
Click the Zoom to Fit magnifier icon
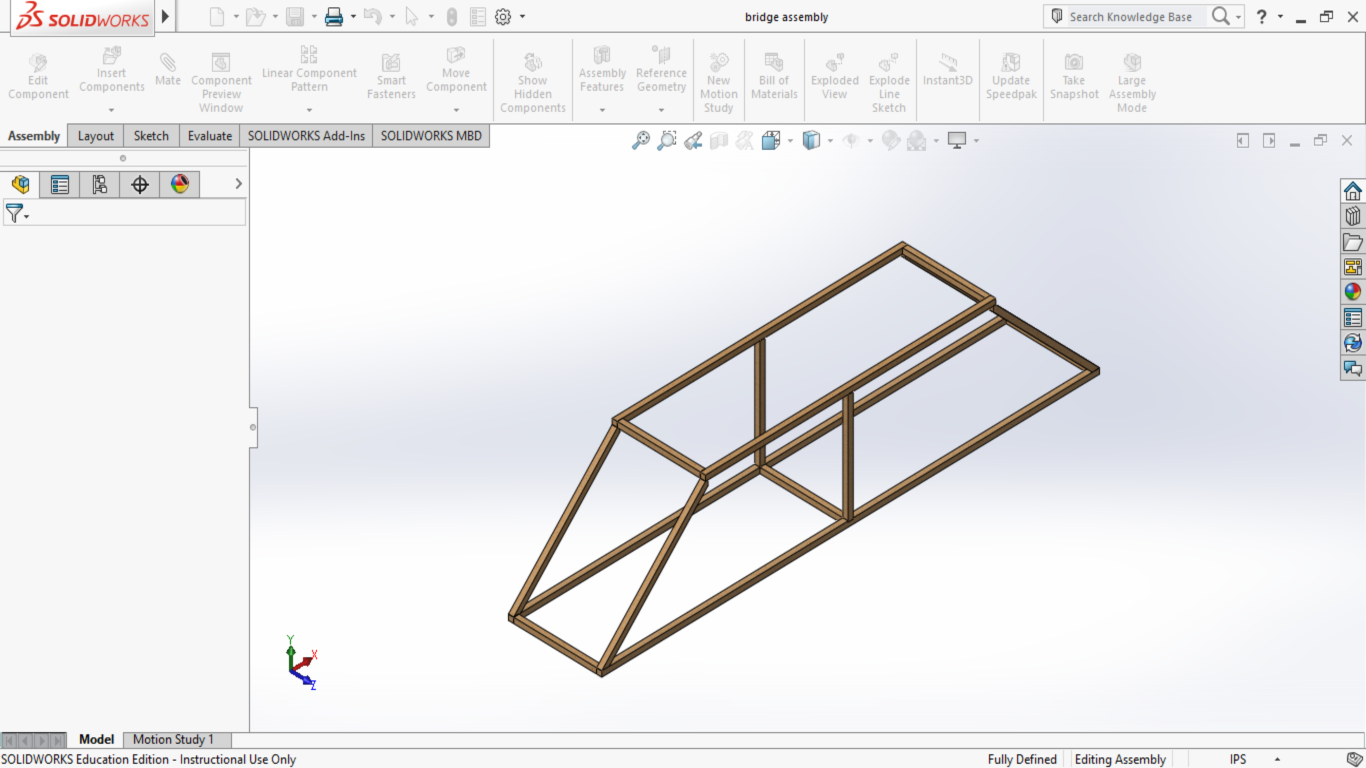[x=641, y=141]
